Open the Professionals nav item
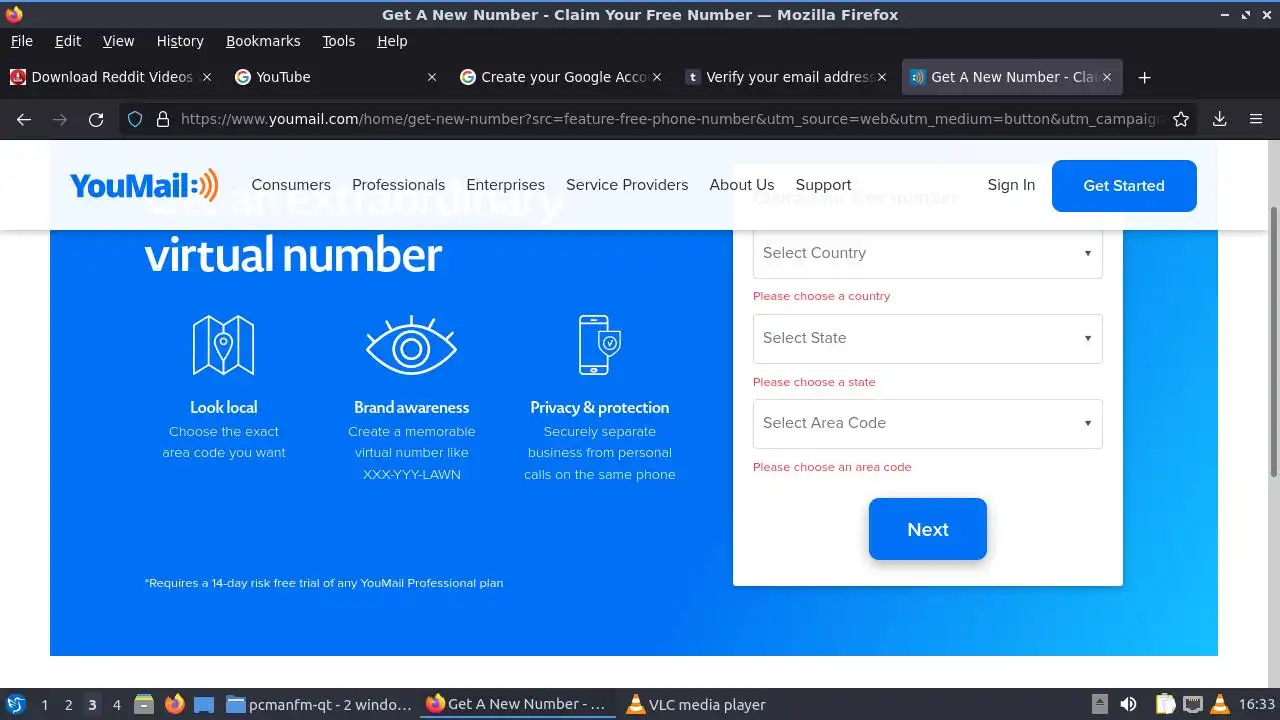This screenshot has height=720, width=1280. click(x=398, y=185)
